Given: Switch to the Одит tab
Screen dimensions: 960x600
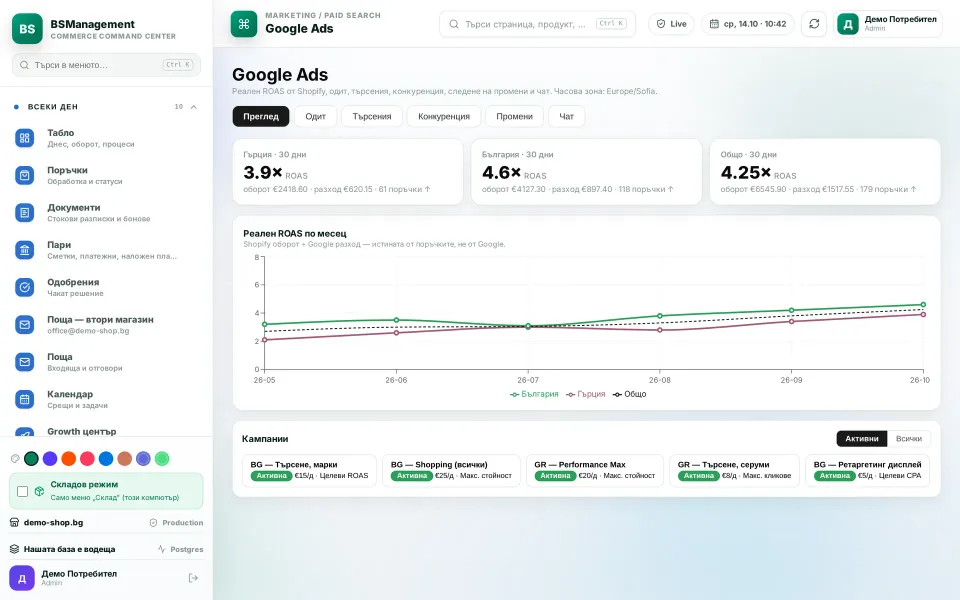Looking at the screenshot, I should pos(315,116).
